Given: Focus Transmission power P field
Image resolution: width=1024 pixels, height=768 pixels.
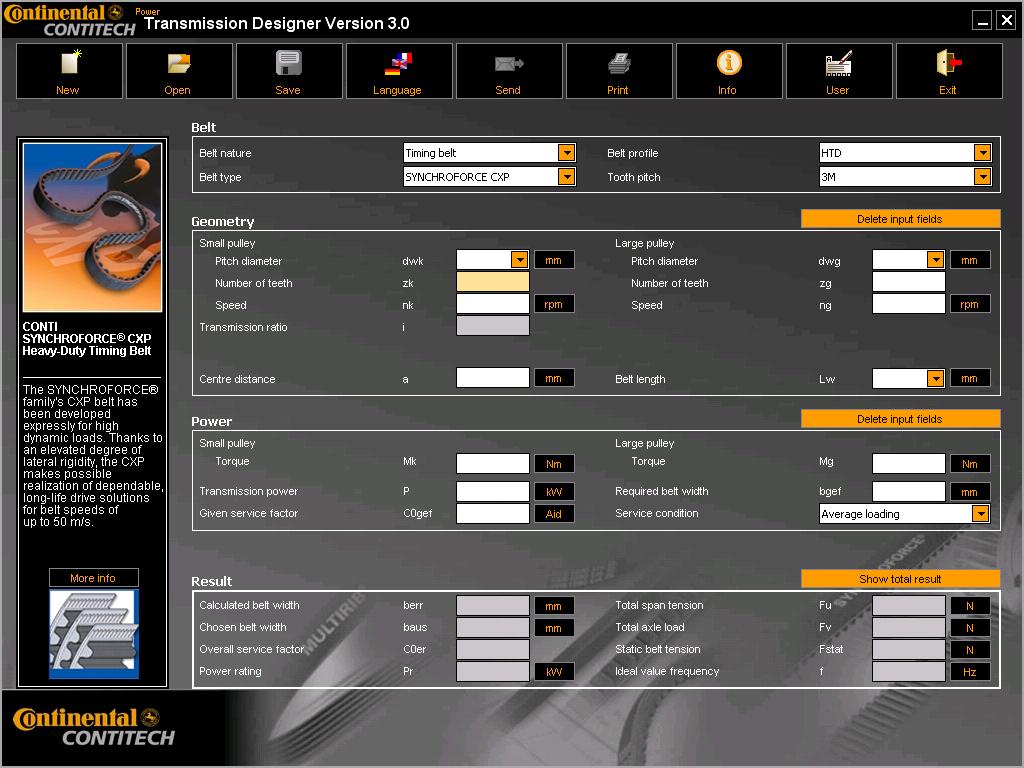Looking at the screenshot, I should tap(492, 492).
